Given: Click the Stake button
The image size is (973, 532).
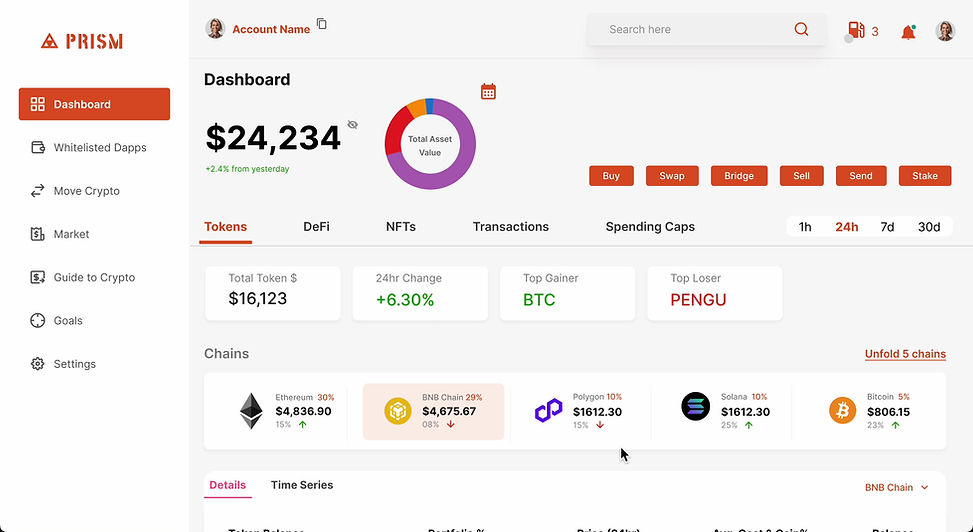Looking at the screenshot, I should pyautogui.click(x=925, y=176).
